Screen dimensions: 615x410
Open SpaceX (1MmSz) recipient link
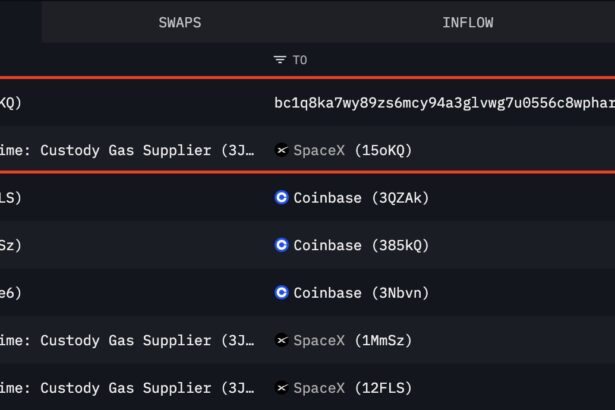pos(352,341)
